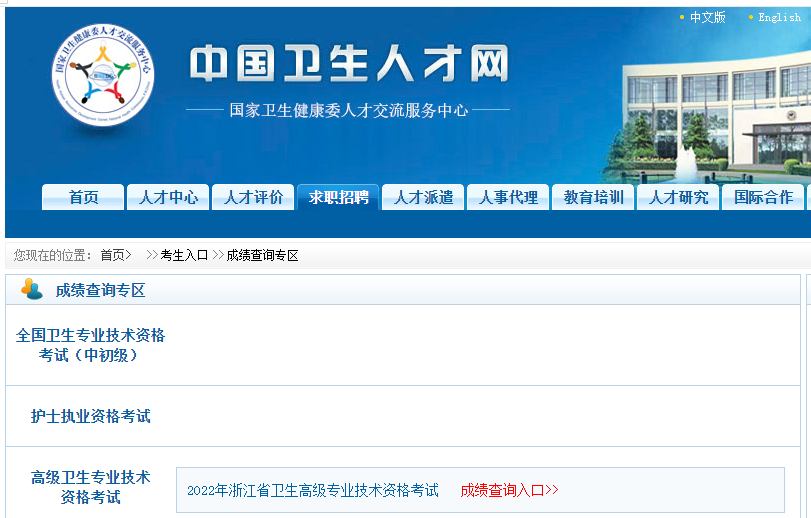The width and height of the screenshot is (811, 518).
Task: Click the 成绩查询专区 section heading
Action: 100,290
